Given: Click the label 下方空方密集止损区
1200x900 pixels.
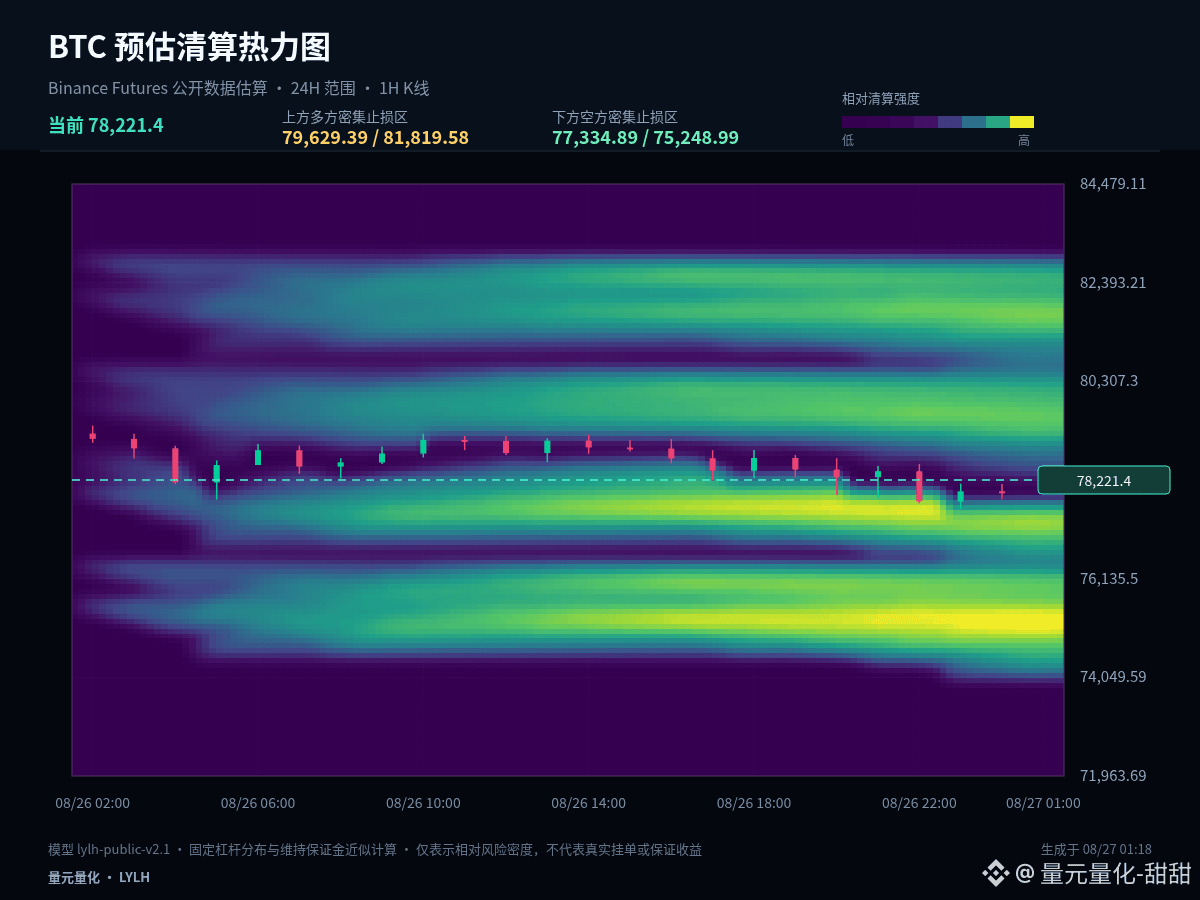Looking at the screenshot, I should coord(615,117).
